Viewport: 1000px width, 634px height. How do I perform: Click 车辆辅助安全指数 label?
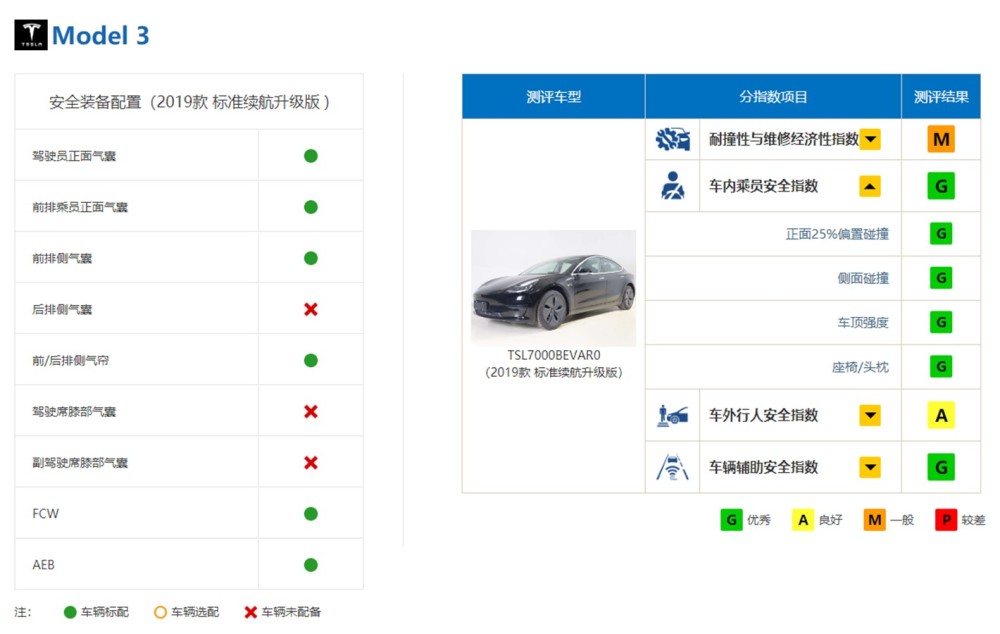763,467
